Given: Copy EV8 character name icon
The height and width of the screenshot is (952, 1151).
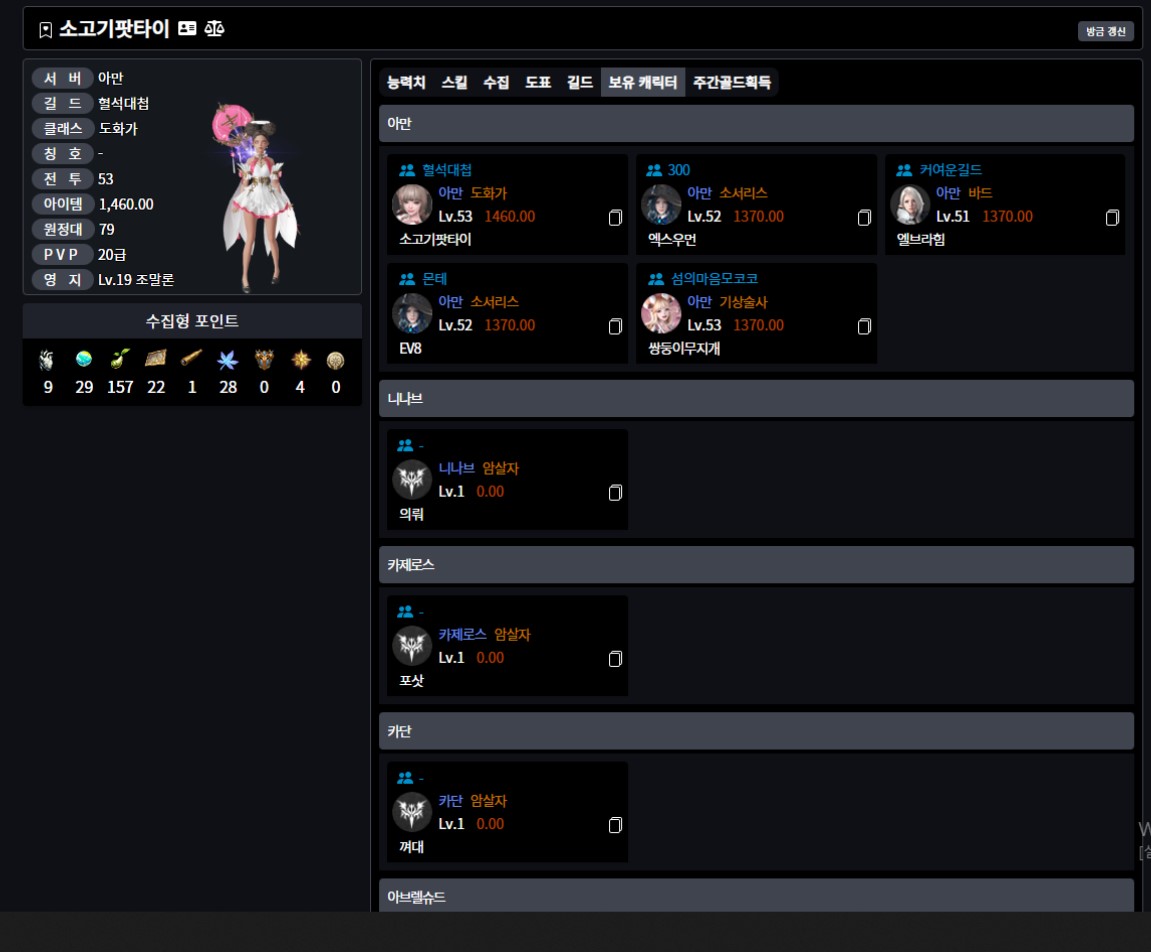Looking at the screenshot, I should (615, 326).
